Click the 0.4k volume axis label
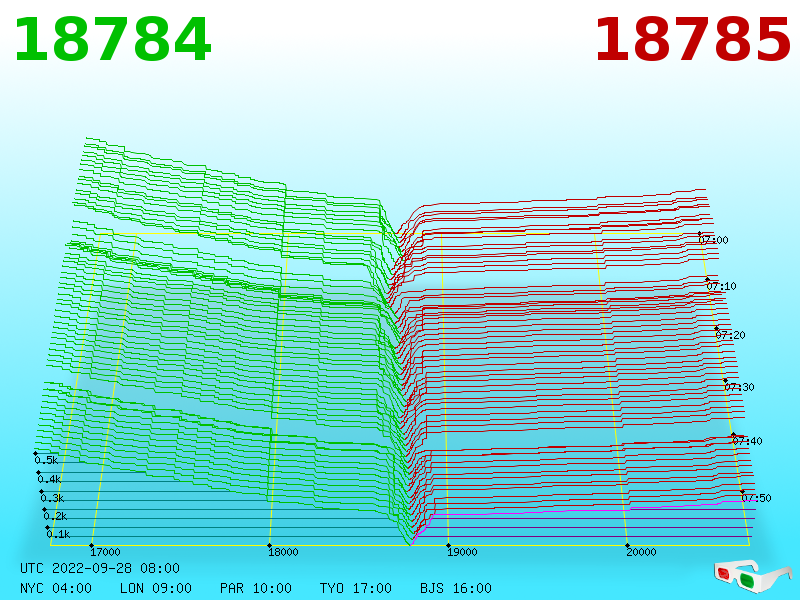This screenshot has height=600, width=800. coord(49,480)
